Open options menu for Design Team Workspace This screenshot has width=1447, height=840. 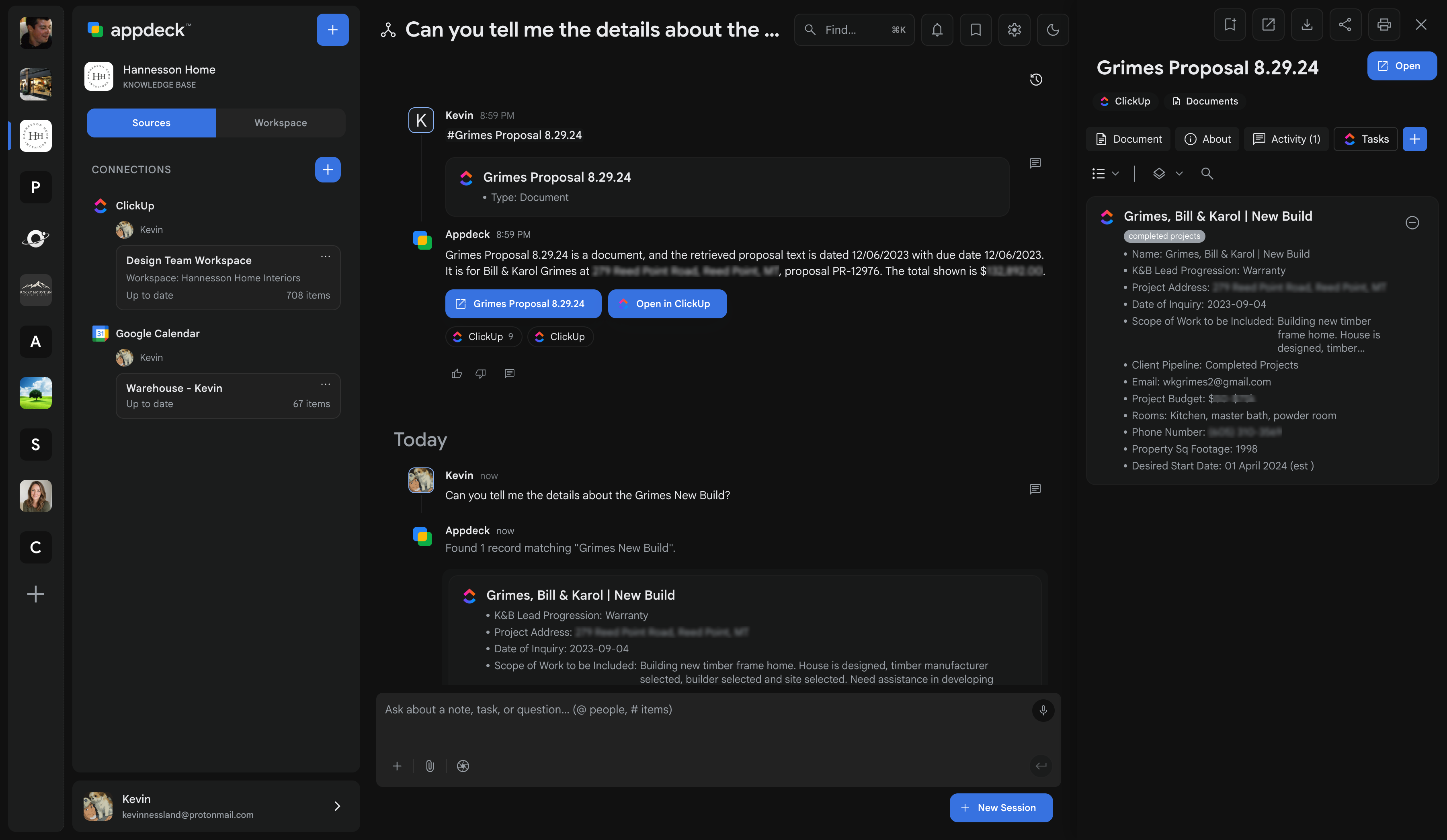click(326, 257)
